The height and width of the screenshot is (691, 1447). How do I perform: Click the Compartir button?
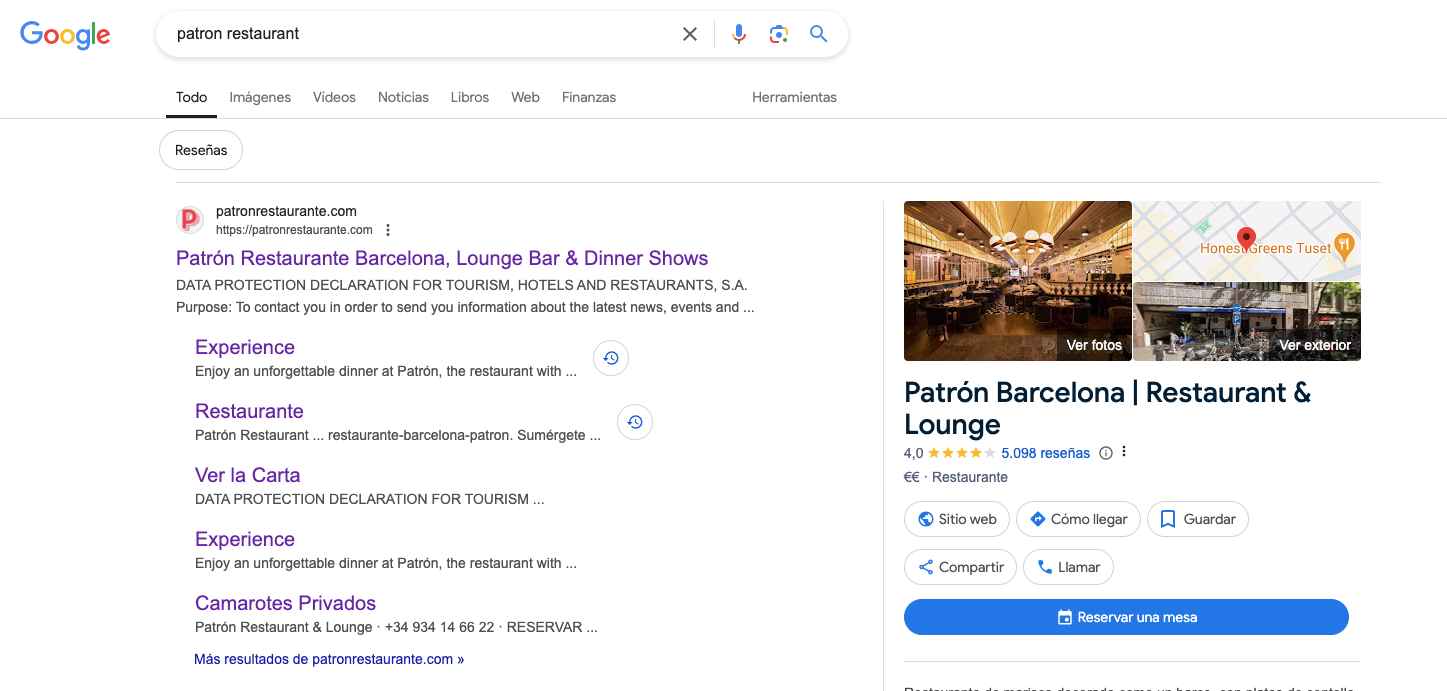coord(960,567)
